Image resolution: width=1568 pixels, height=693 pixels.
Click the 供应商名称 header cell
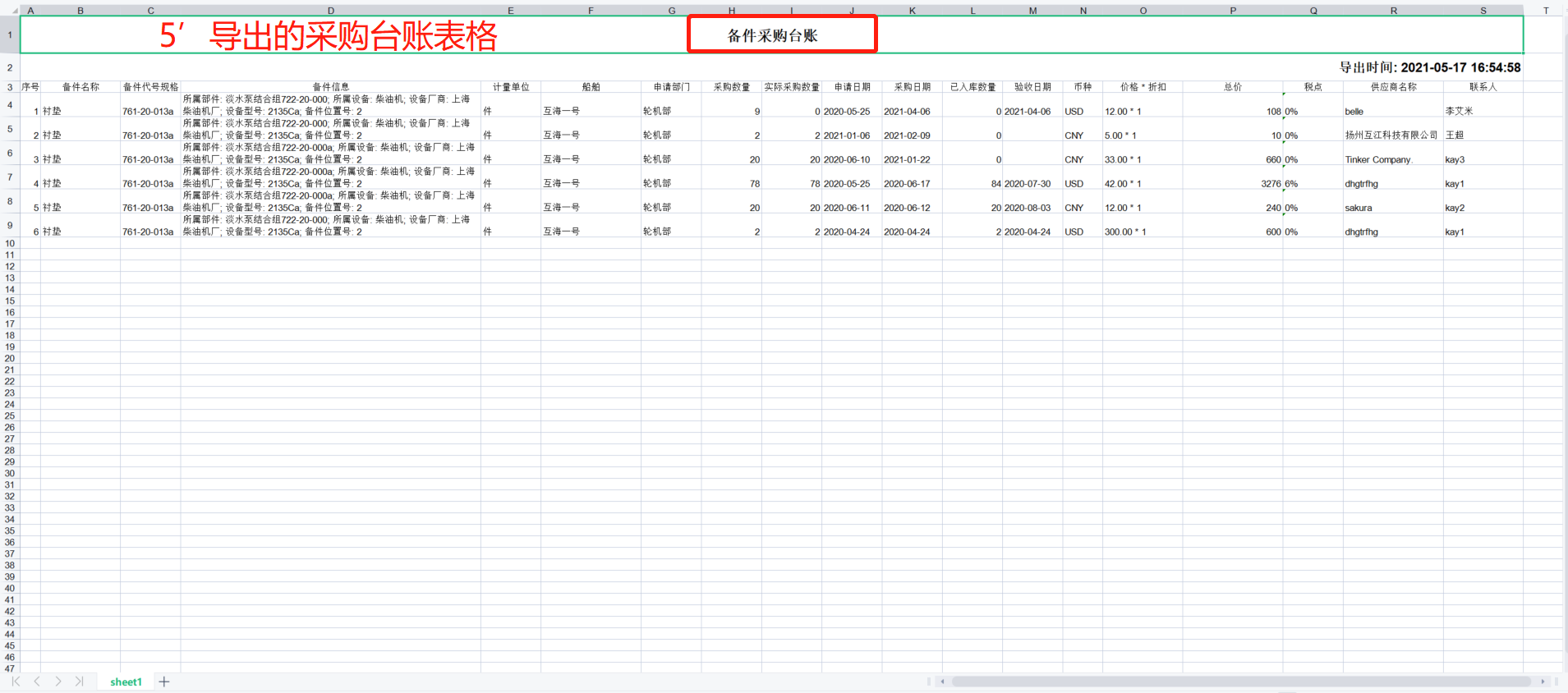coord(1393,86)
